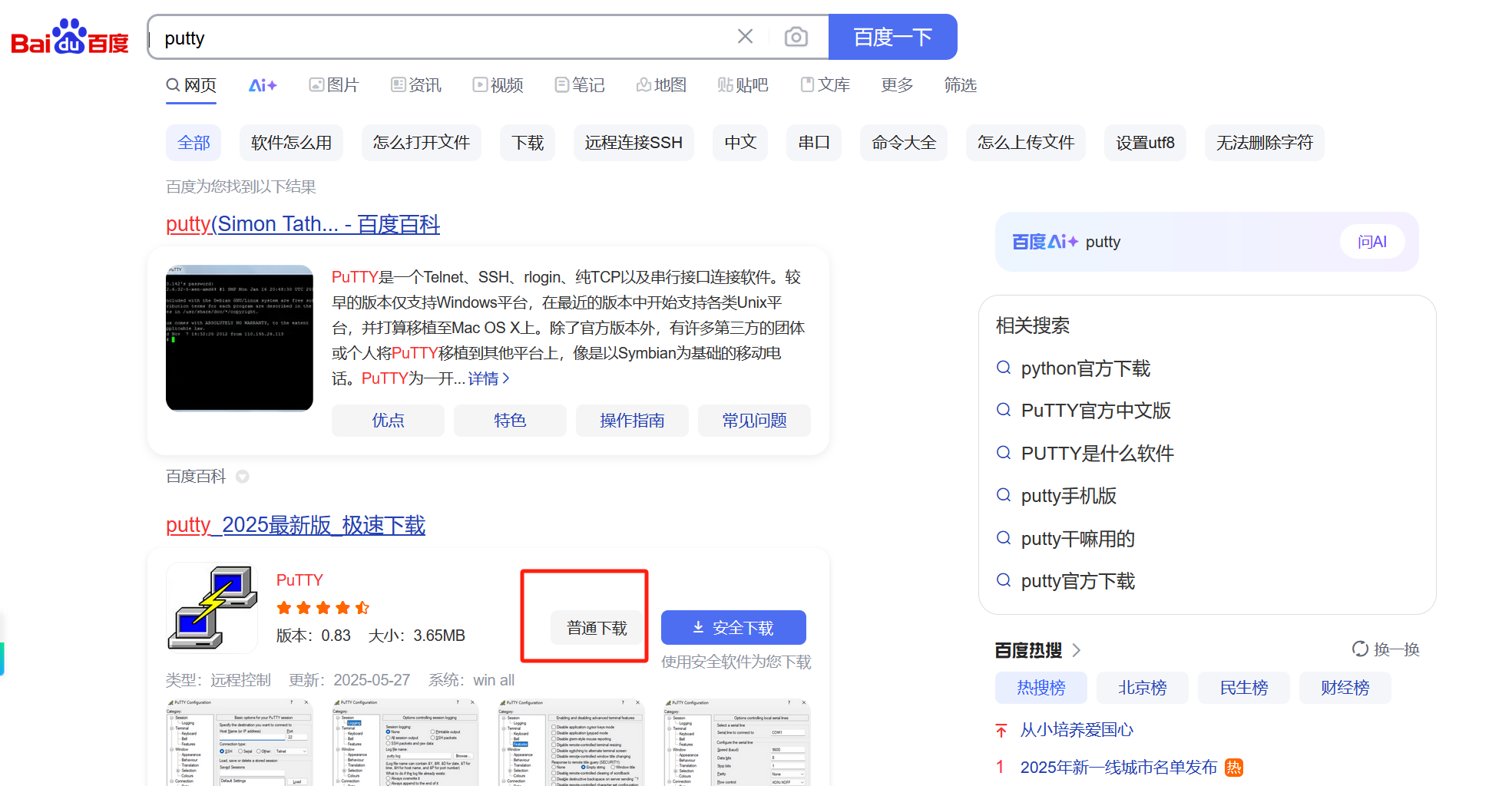Go to the 地图 tab

tap(661, 85)
